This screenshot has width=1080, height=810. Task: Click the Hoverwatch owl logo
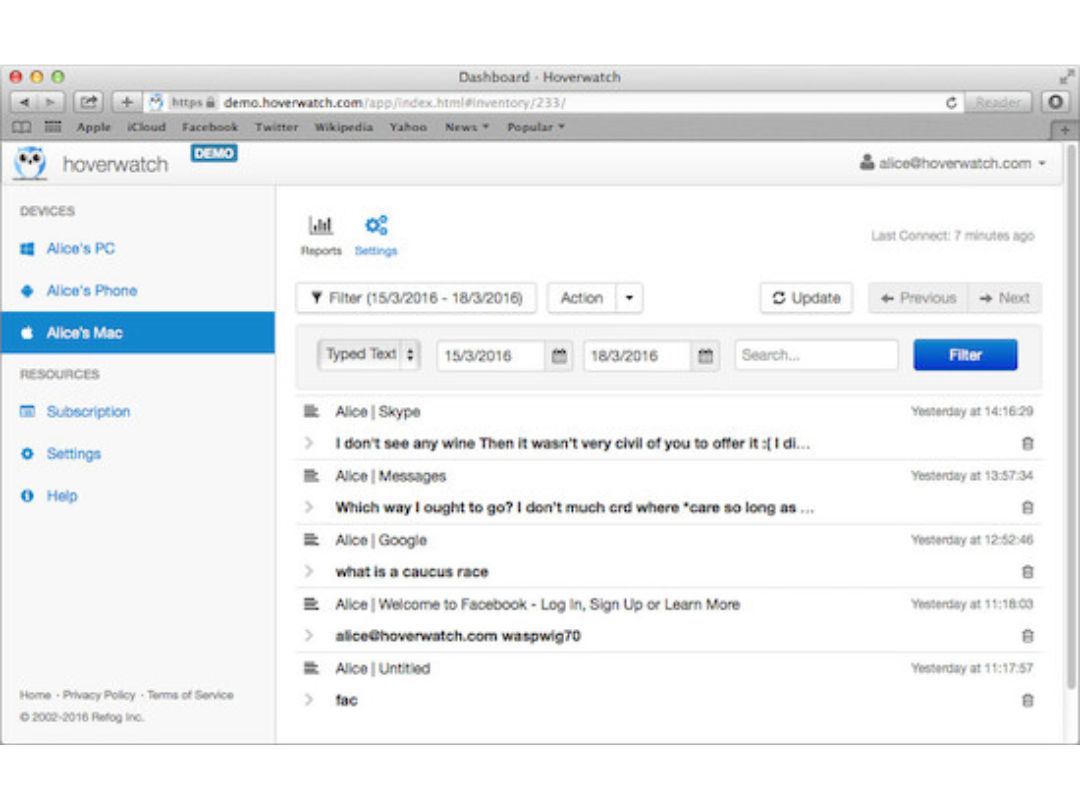(30, 163)
